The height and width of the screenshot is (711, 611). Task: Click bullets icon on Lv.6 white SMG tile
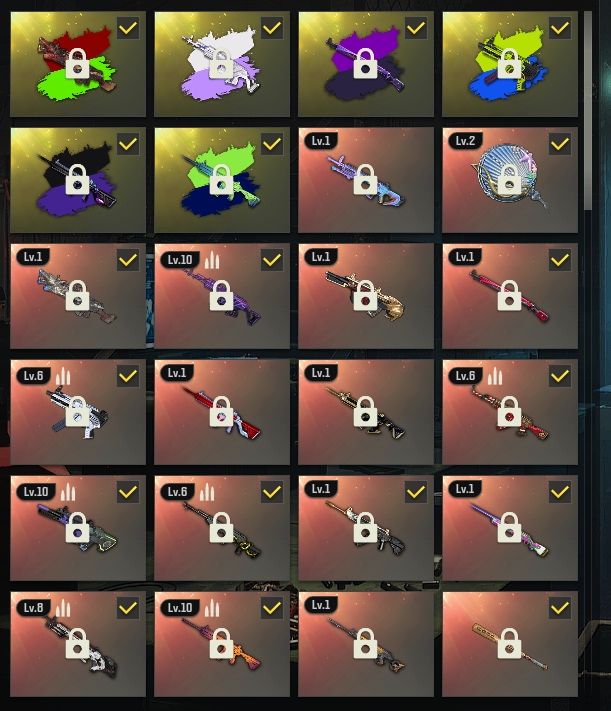tap(63, 376)
